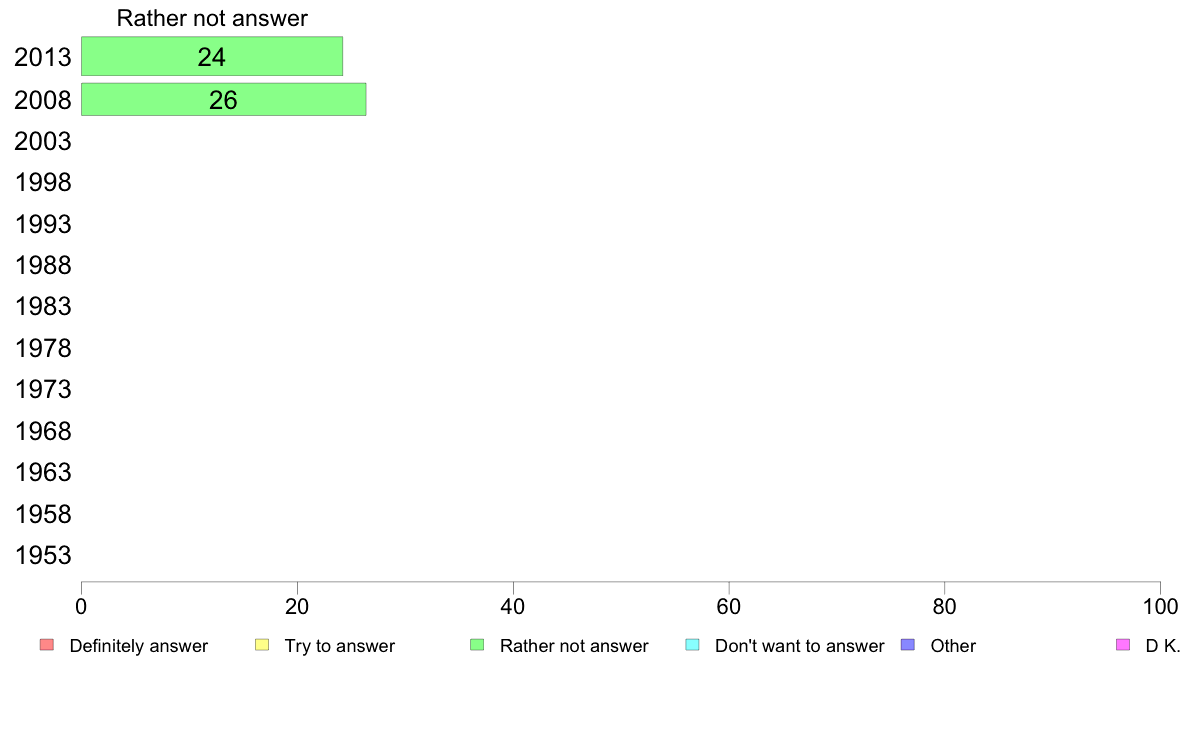
Task: Click the 20 tick on the x-axis
Action: point(297,606)
